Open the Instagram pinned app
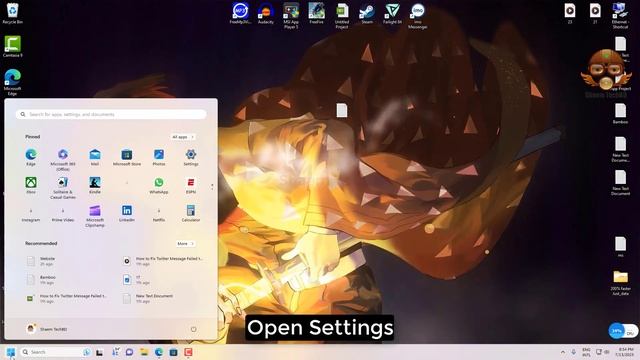Image resolution: width=640 pixels, height=360 pixels. point(31,215)
